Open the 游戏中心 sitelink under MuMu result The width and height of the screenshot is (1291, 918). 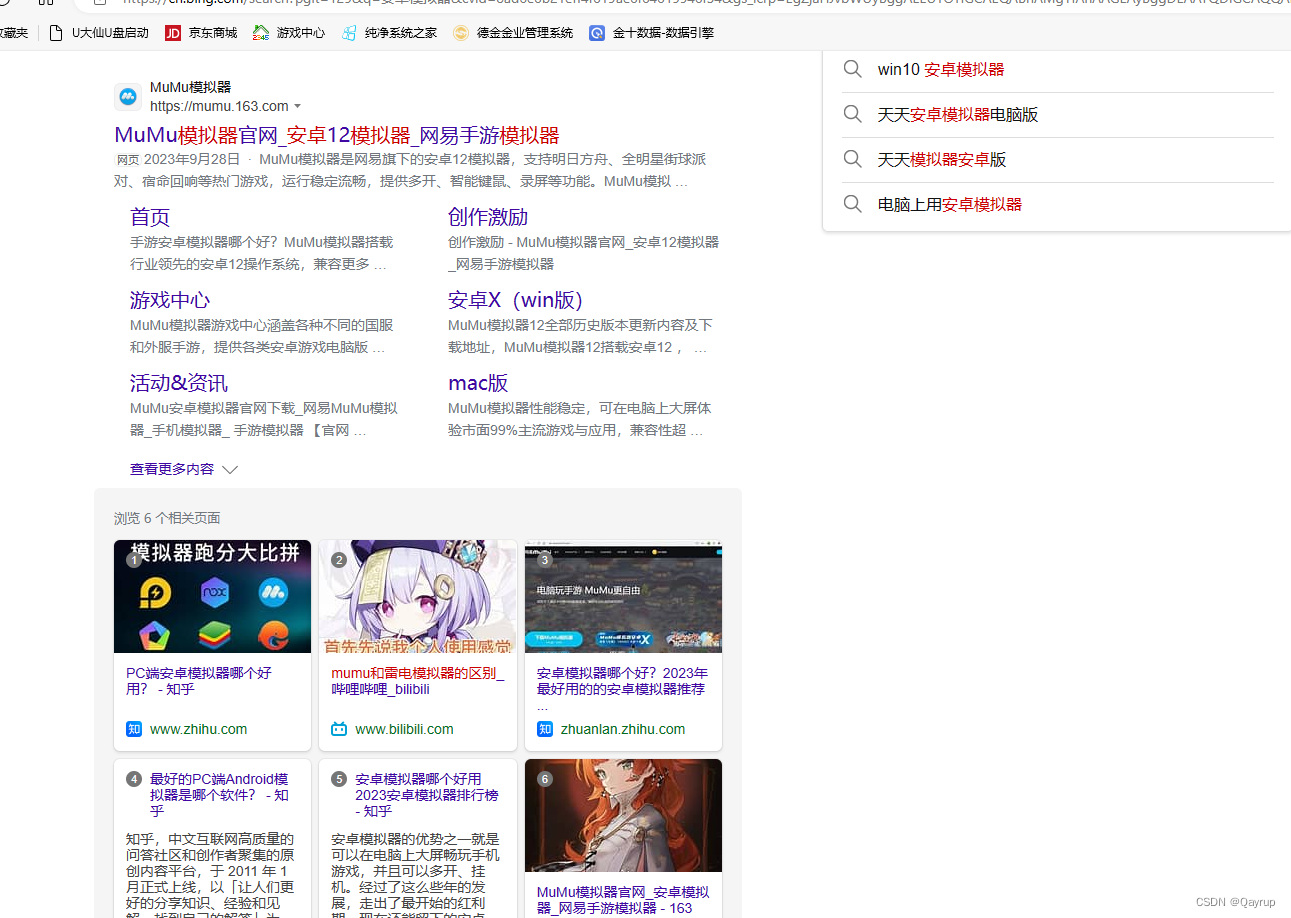click(x=170, y=300)
